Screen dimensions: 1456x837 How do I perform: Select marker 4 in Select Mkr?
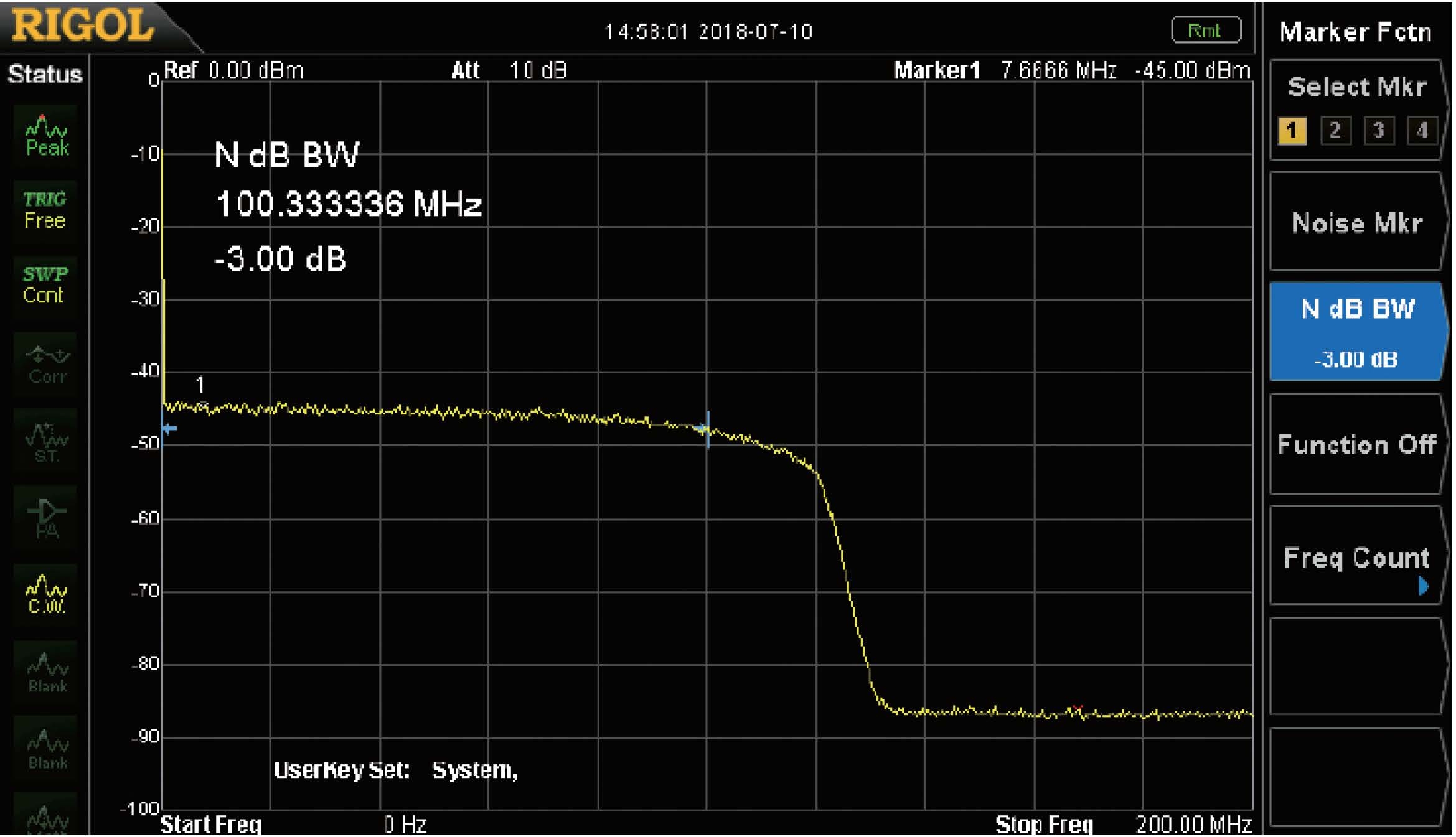1421,131
